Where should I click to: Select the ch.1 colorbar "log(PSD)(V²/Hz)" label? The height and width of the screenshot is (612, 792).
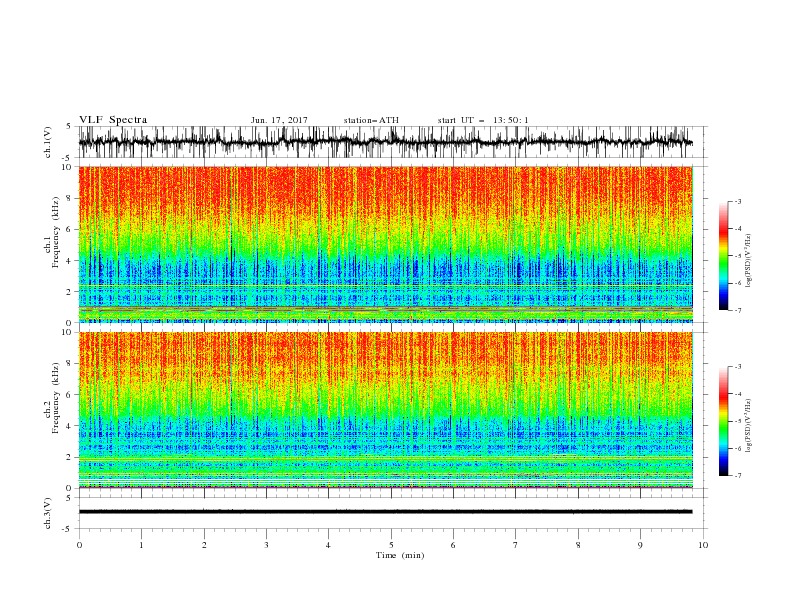pyautogui.click(x=748, y=261)
